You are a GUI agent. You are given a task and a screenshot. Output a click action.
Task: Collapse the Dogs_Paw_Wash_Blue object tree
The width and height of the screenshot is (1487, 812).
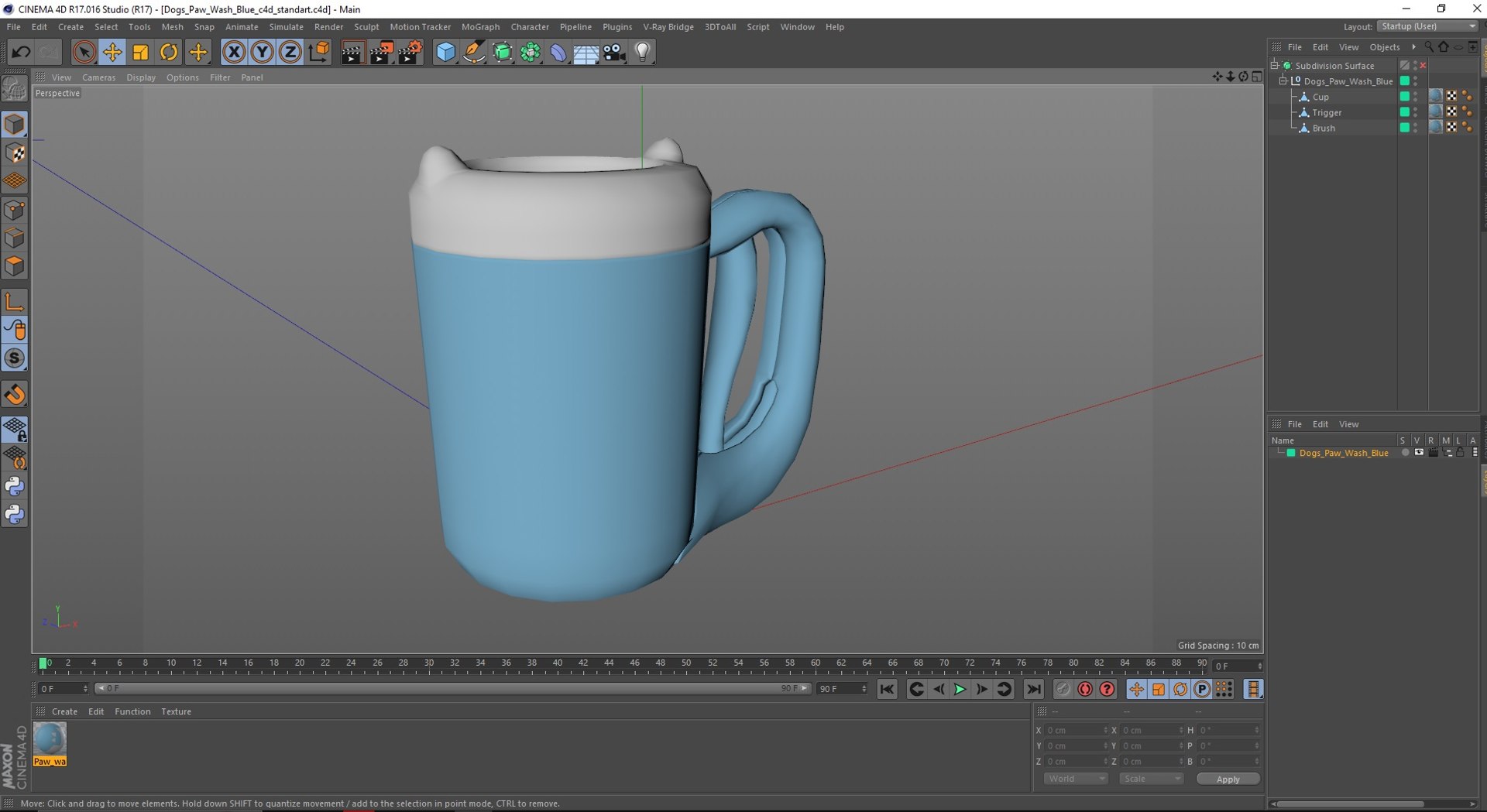[1283, 81]
